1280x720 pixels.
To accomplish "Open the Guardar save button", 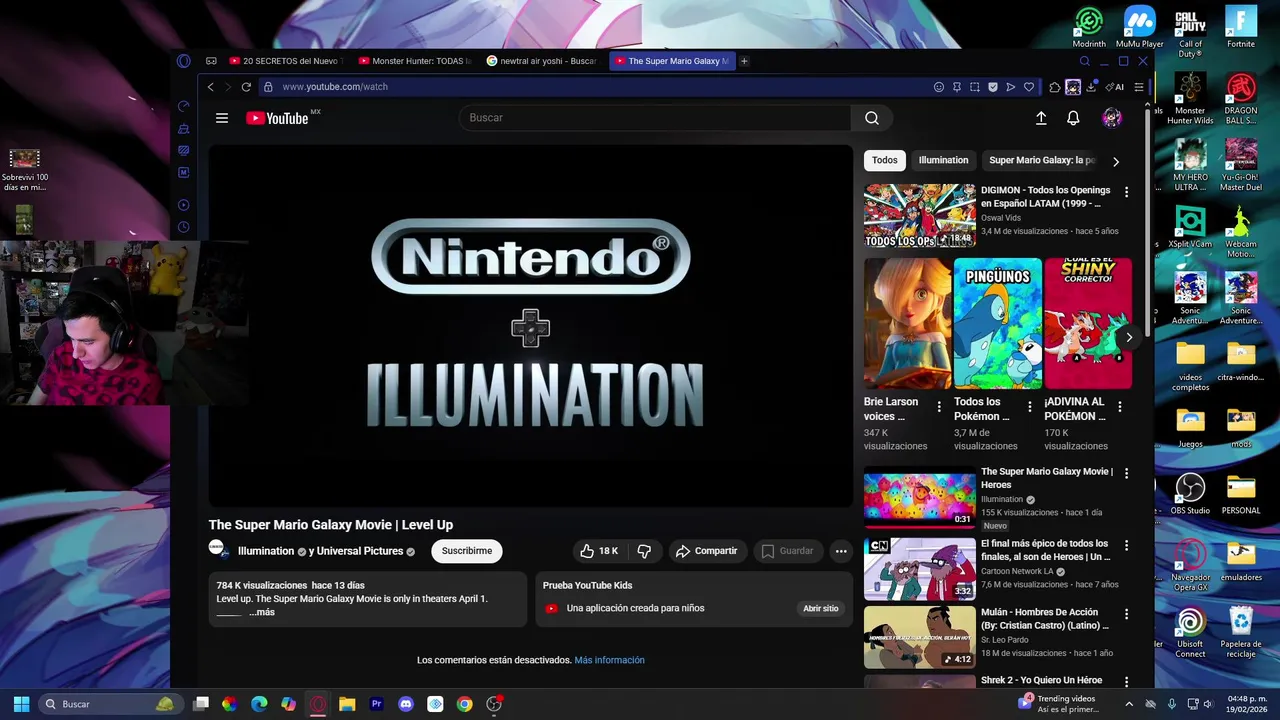I will pos(788,551).
